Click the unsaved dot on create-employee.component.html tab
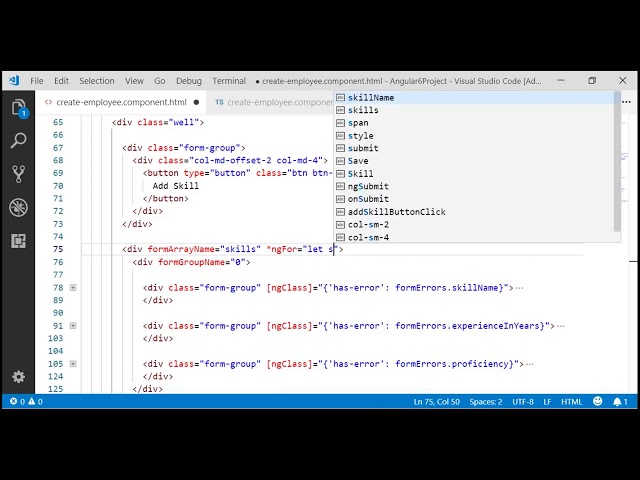This screenshot has width=640, height=480. click(x=196, y=102)
